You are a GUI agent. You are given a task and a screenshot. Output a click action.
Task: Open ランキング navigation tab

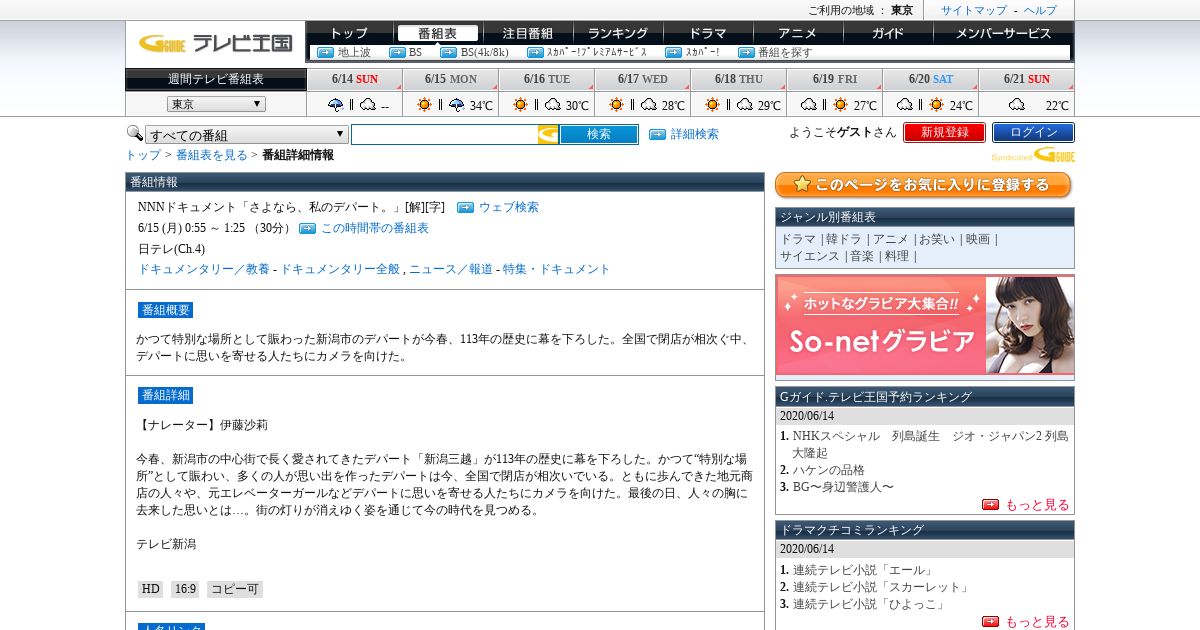click(617, 33)
